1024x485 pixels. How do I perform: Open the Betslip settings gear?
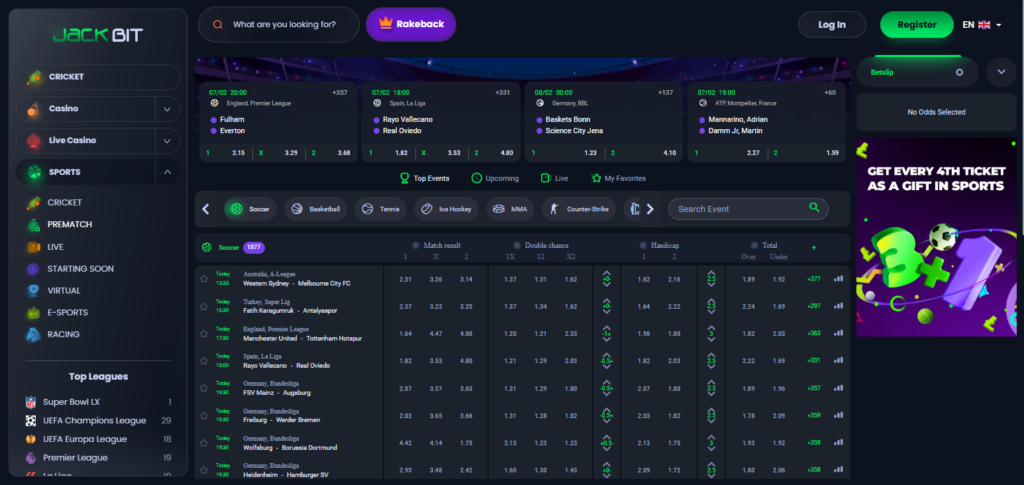959,72
